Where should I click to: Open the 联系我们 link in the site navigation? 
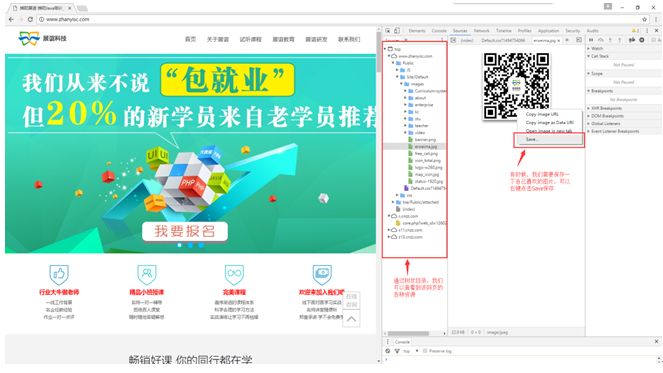[349, 39]
